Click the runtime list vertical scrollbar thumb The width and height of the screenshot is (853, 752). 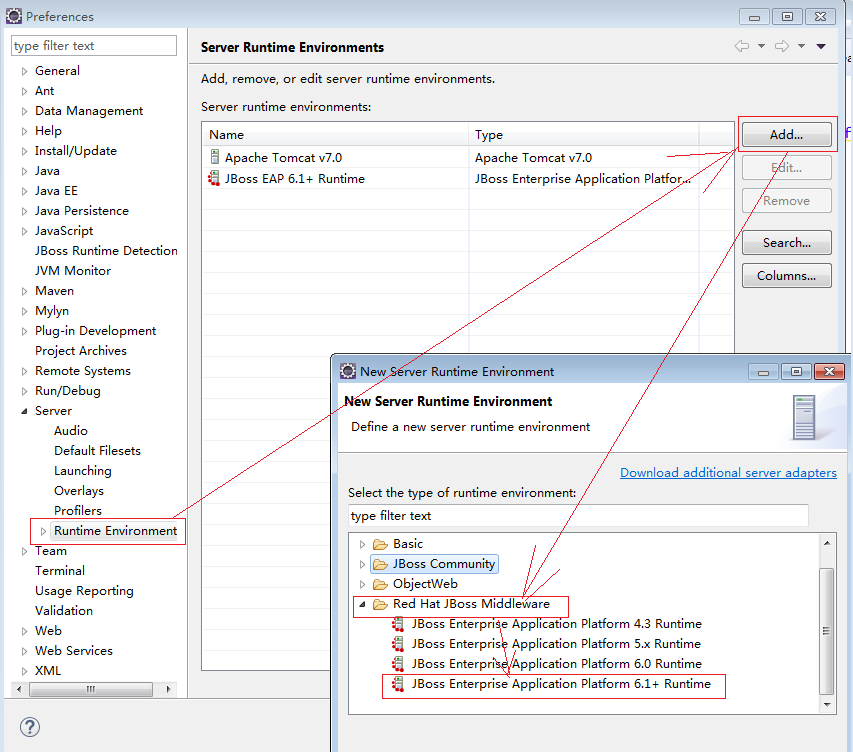[x=827, y=631]
